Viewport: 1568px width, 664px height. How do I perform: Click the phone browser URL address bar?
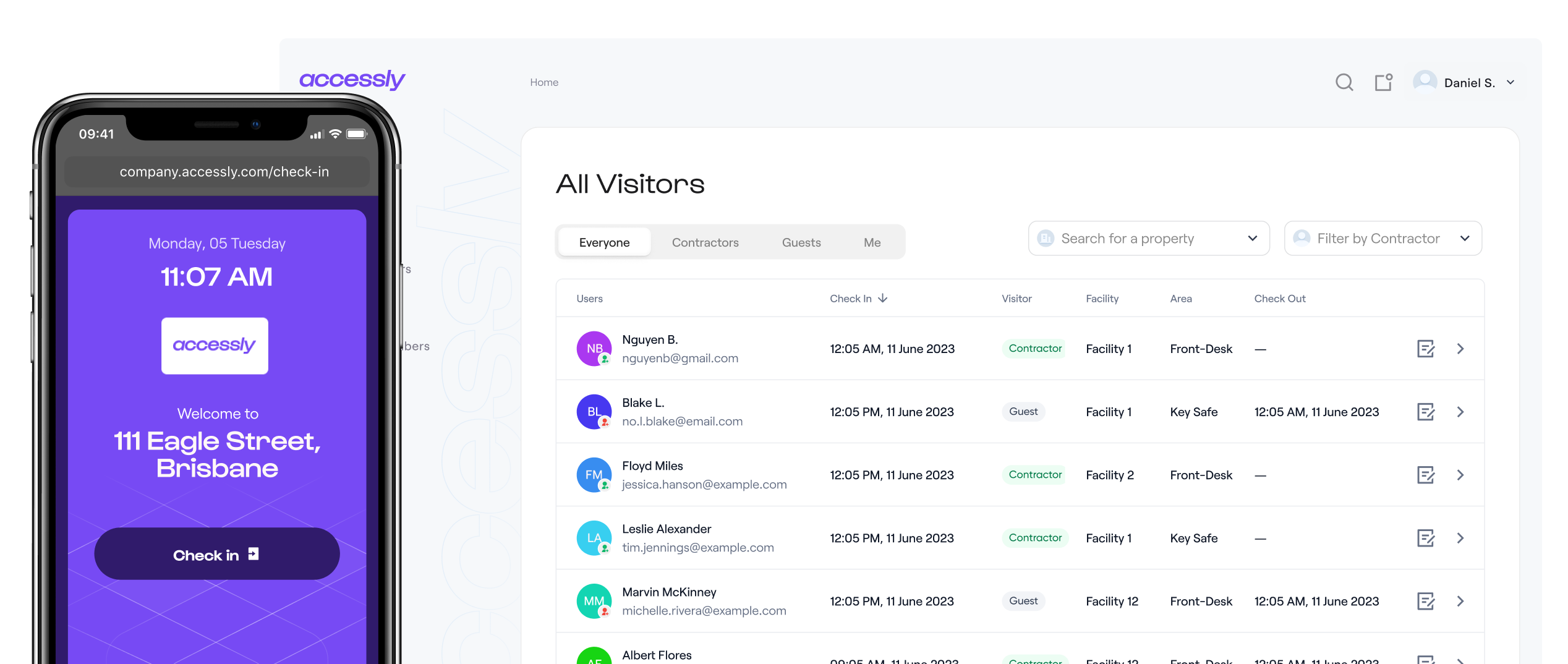coord(224,172)
